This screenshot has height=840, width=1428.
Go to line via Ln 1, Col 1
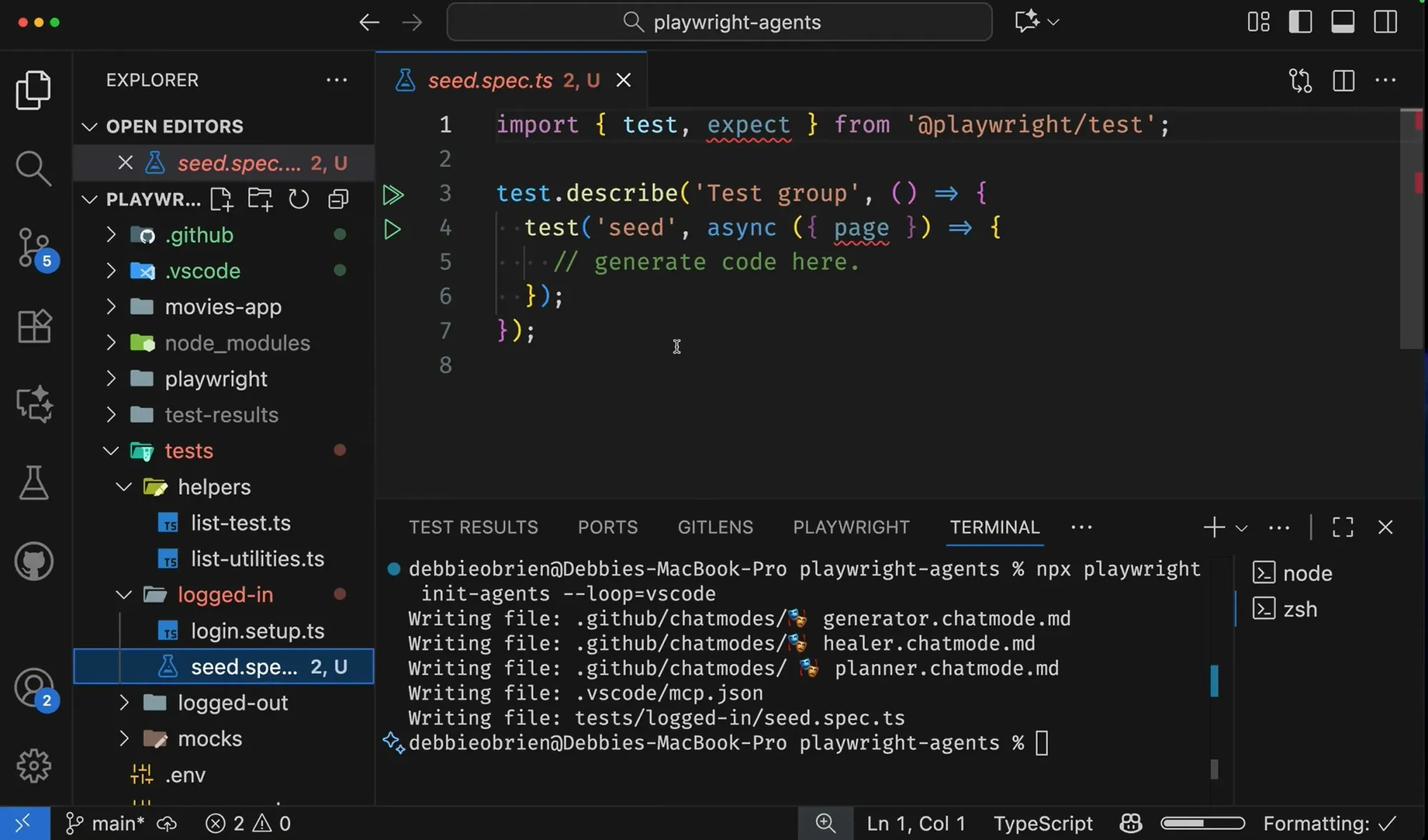916,824
